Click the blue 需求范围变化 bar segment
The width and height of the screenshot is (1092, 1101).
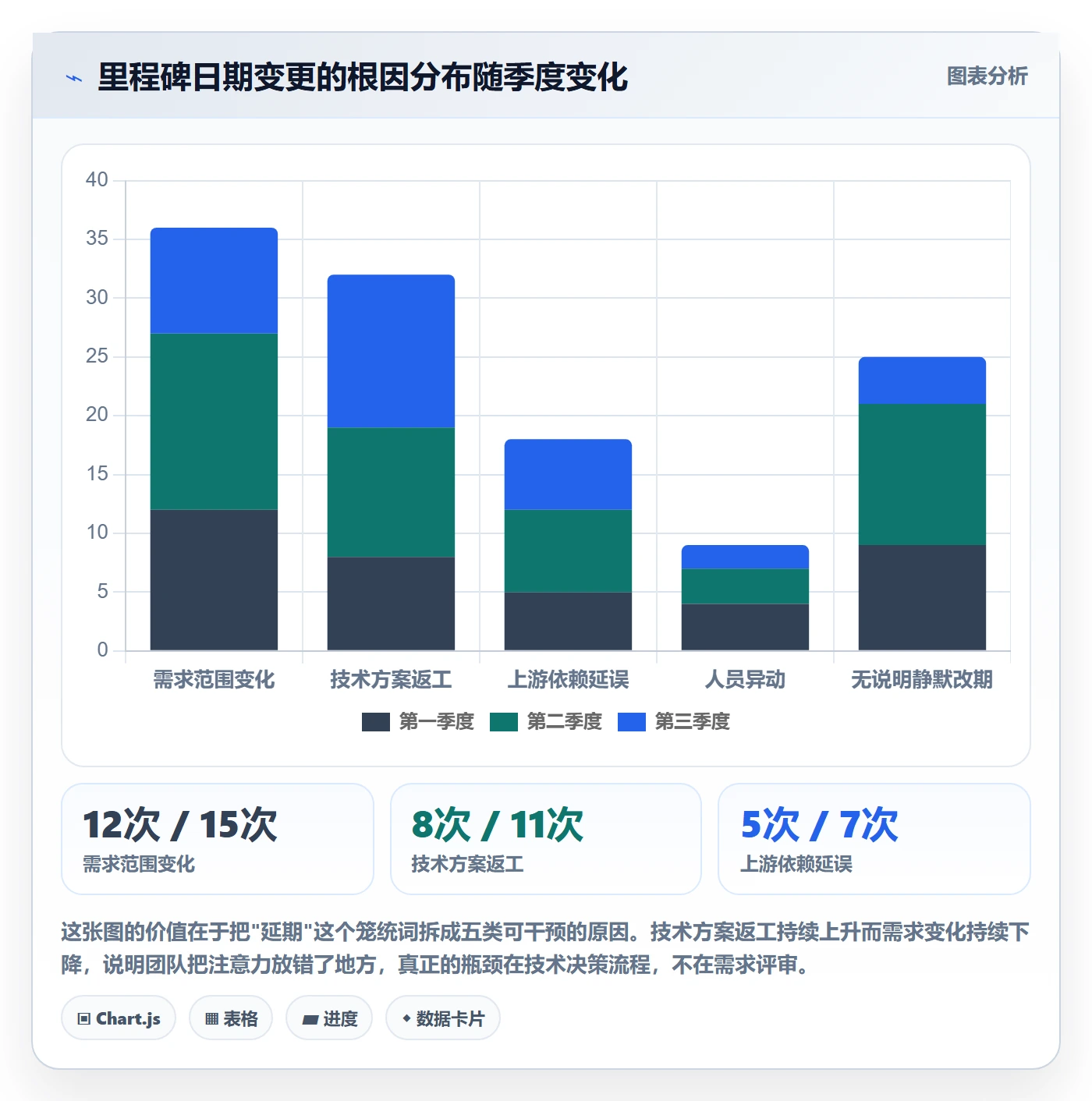point(214,281)
